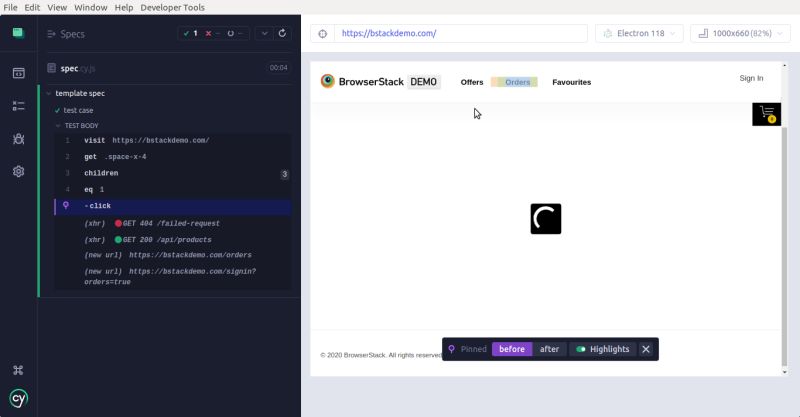Click the bstackdemo.com URL in the address bar
Viewport: 800px width, 417px height.
pyautogui.click(x=389, y=33)
